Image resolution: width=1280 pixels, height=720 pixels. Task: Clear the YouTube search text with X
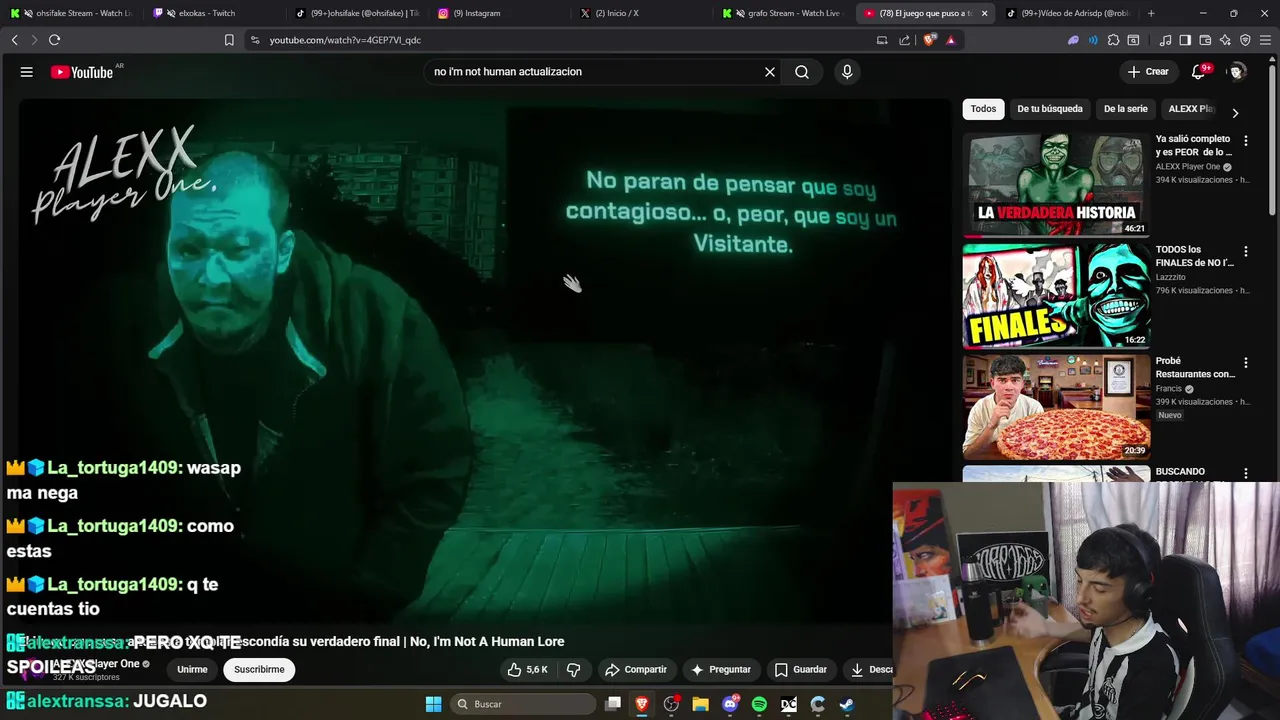(770, 72)
